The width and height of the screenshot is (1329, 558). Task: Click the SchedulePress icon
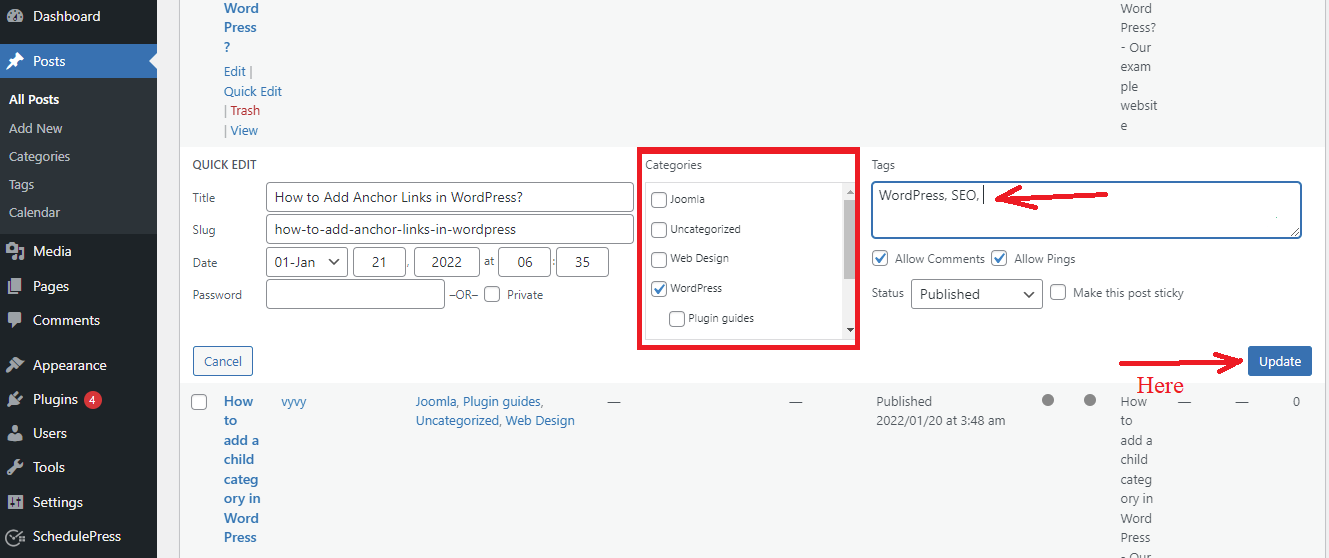[x=15, y=536]
